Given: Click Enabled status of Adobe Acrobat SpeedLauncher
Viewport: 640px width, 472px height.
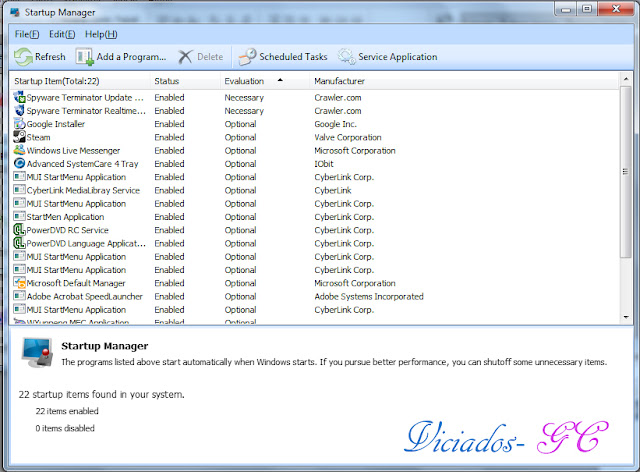Looking at the screenshot, I should point(169,296).
